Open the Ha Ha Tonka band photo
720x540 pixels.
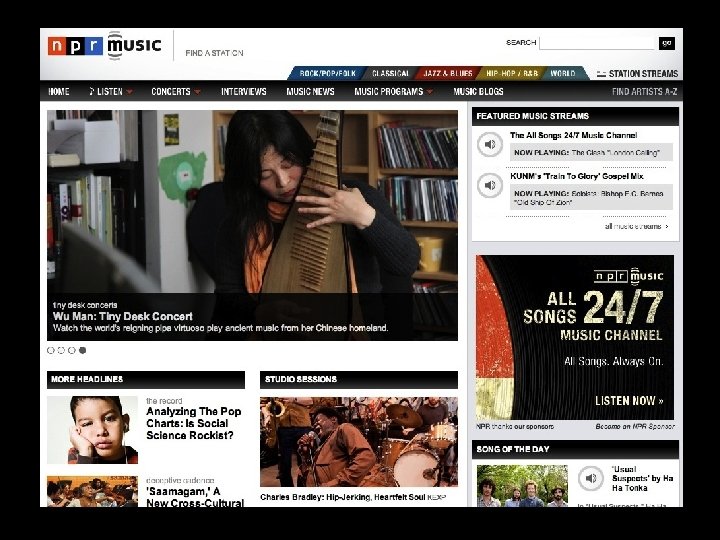coord(522,486)
